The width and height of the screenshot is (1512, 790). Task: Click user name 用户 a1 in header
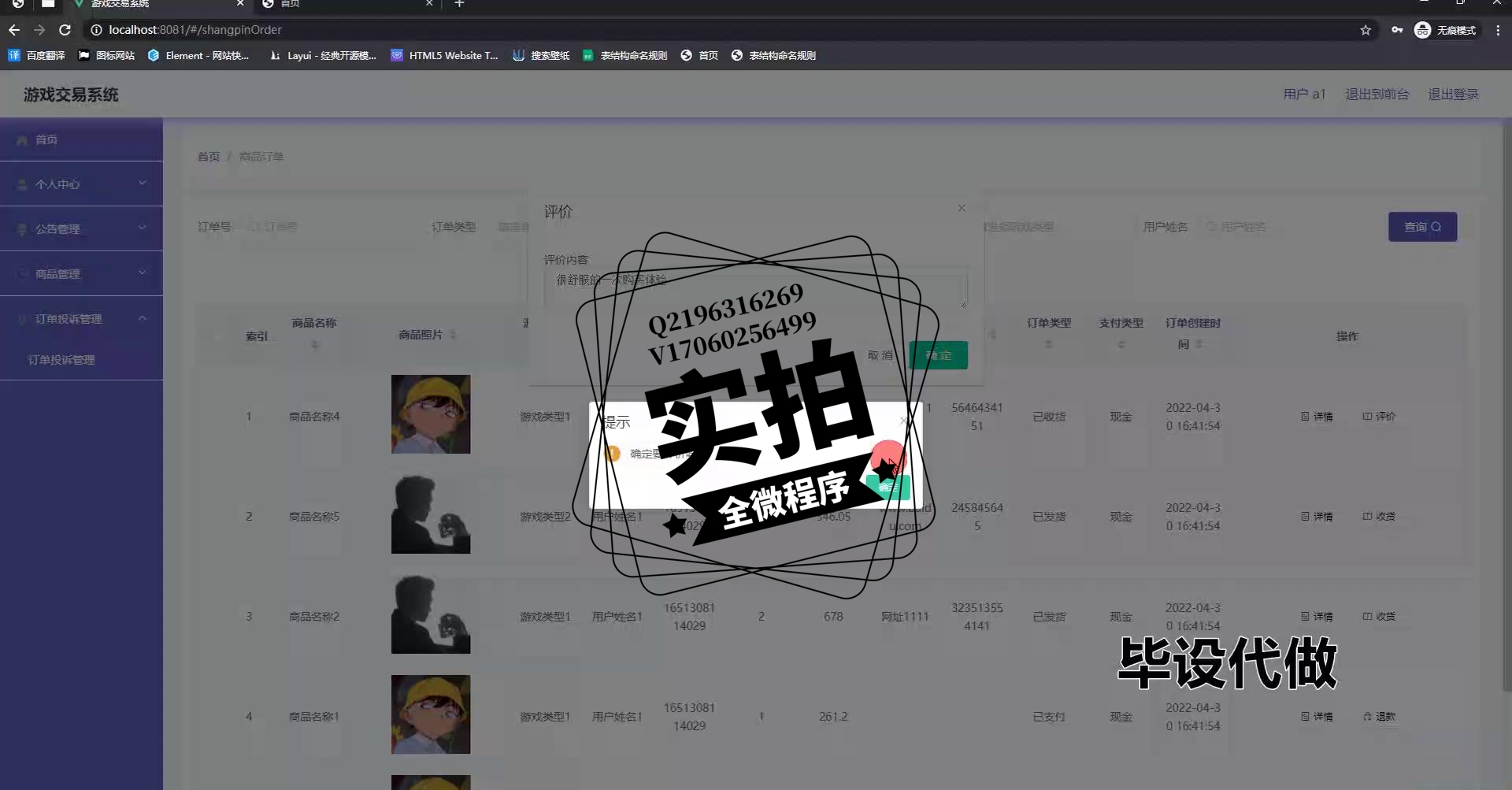click(1304, 95)
